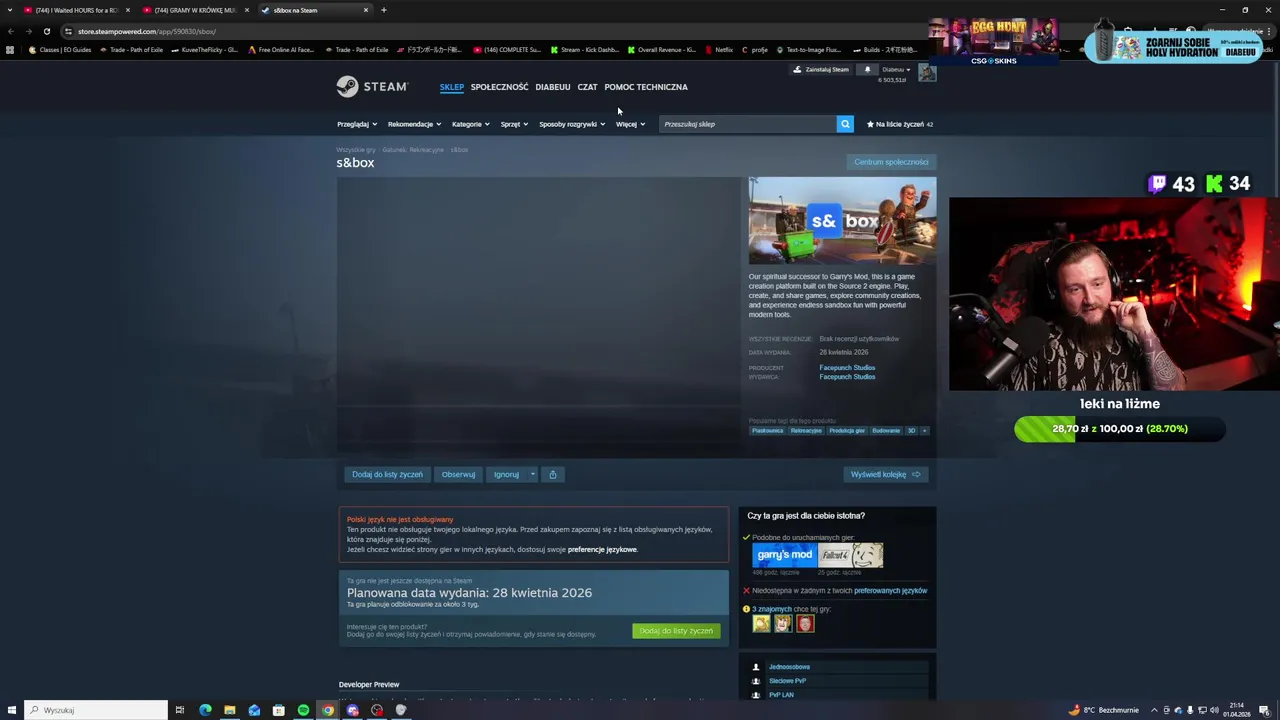Viewport: 1280px width, 720px height.
Task: Expand the Kategorie dropdown
Action: [x=471, y=124]
